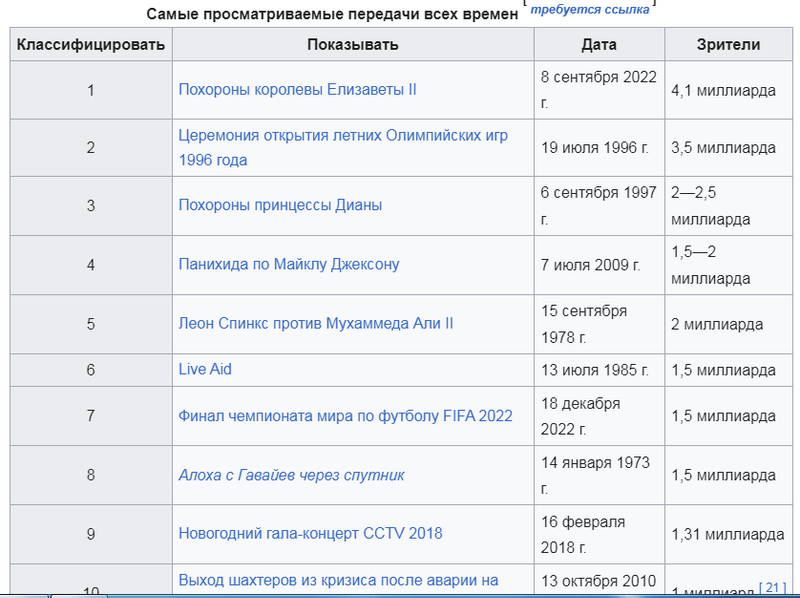Select the date '13 октября 2010'
The height and width of the screenshot is (598, 800).
(x=598, y=581)
